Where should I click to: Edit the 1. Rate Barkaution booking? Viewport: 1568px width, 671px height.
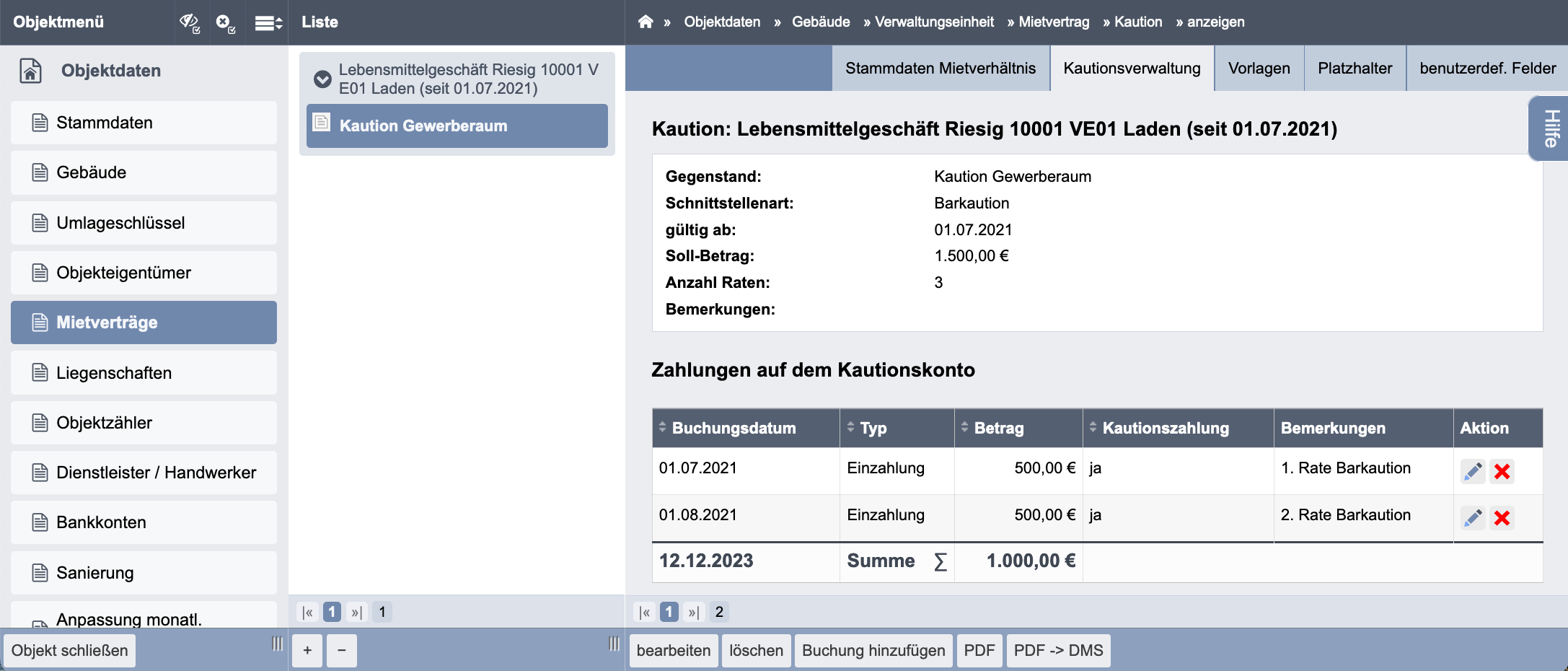1473,472
